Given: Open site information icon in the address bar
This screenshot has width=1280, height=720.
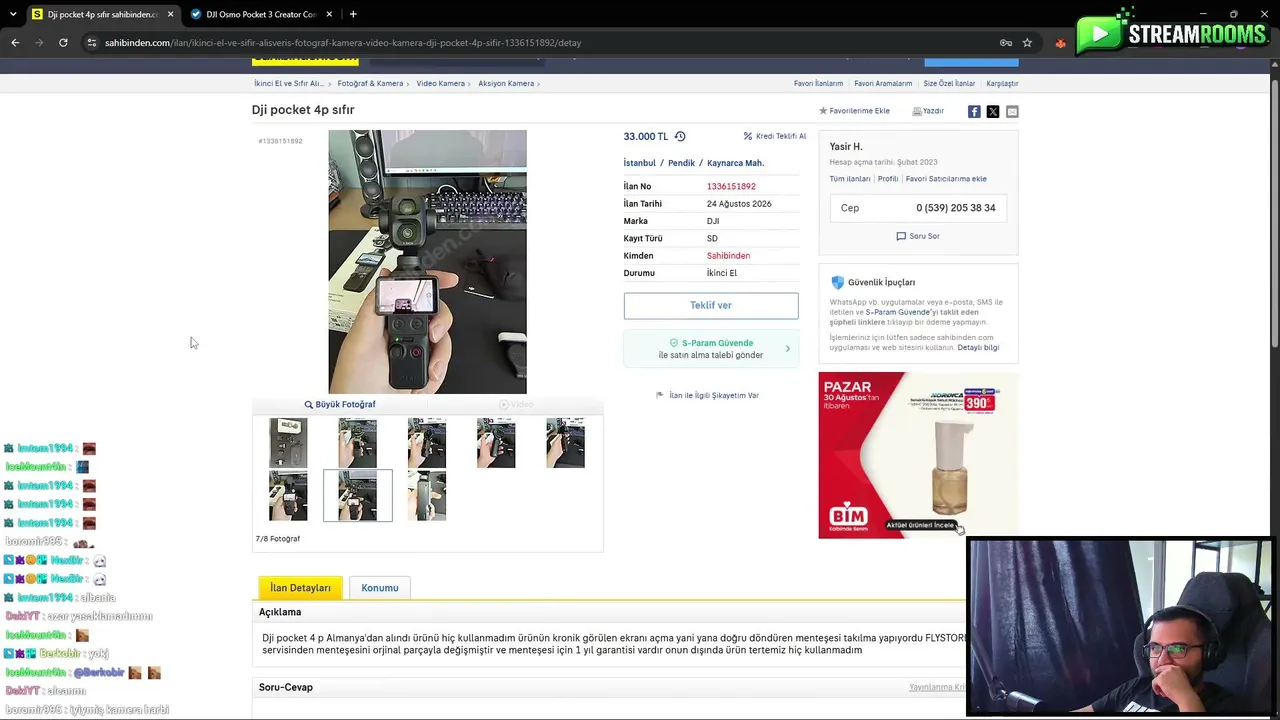Looking at the screenshot, I should (91, 43).
